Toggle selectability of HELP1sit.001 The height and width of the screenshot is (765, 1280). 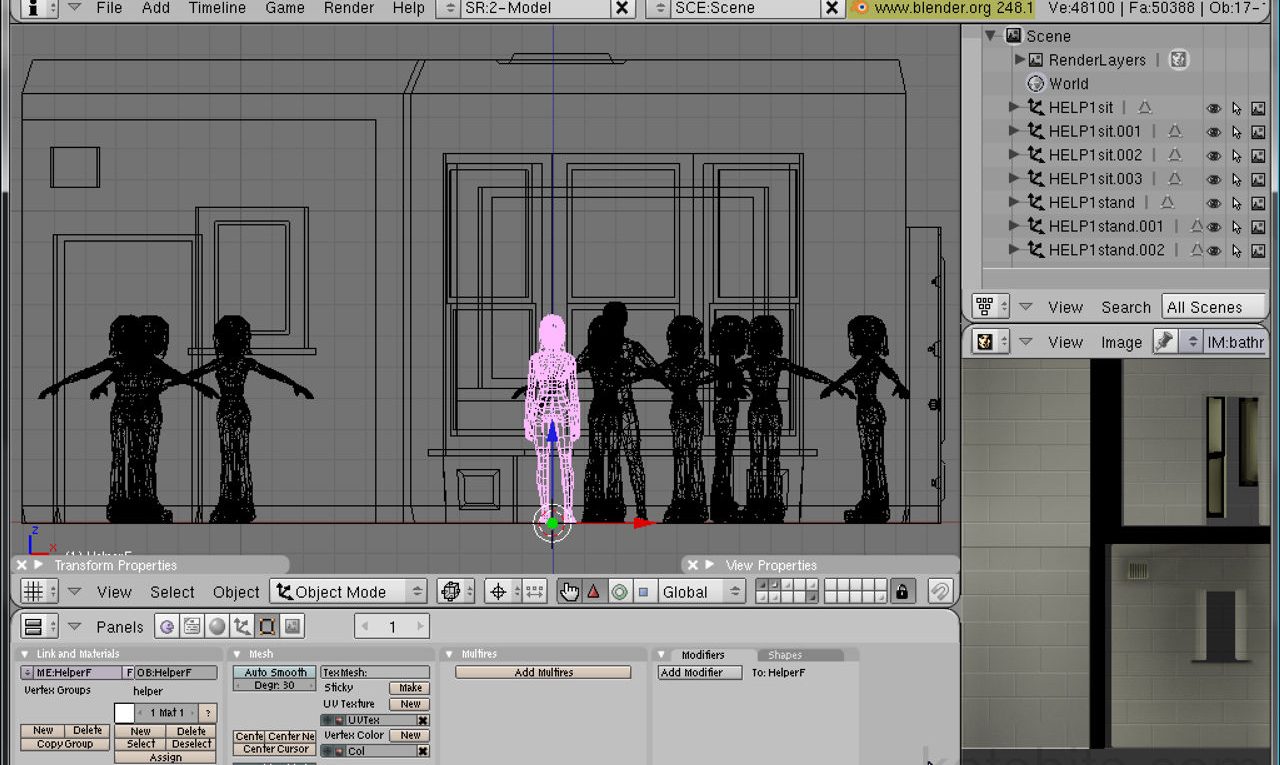pos(1237,131)
